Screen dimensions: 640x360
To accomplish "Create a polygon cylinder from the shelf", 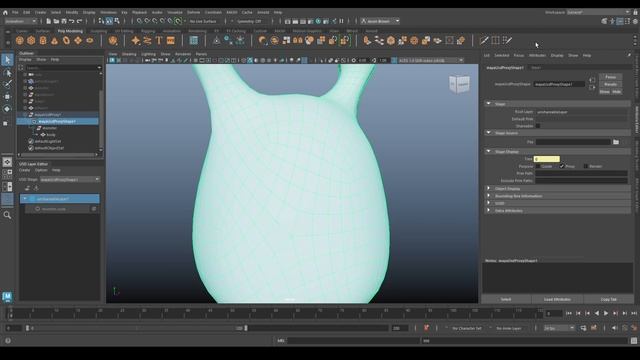I will point(43,40).
